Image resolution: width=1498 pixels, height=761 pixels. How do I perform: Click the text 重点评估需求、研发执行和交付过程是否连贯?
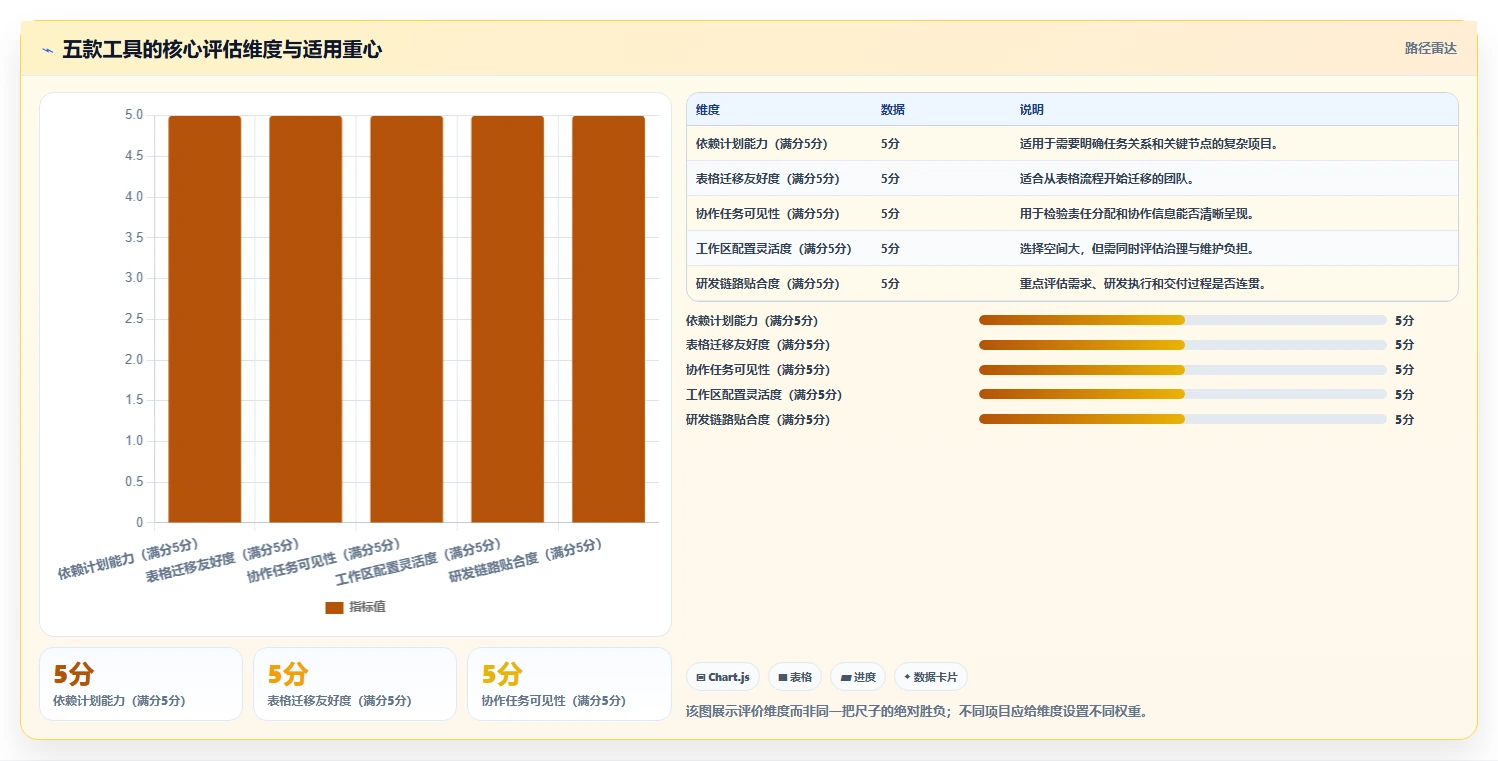pos(1143,284)
